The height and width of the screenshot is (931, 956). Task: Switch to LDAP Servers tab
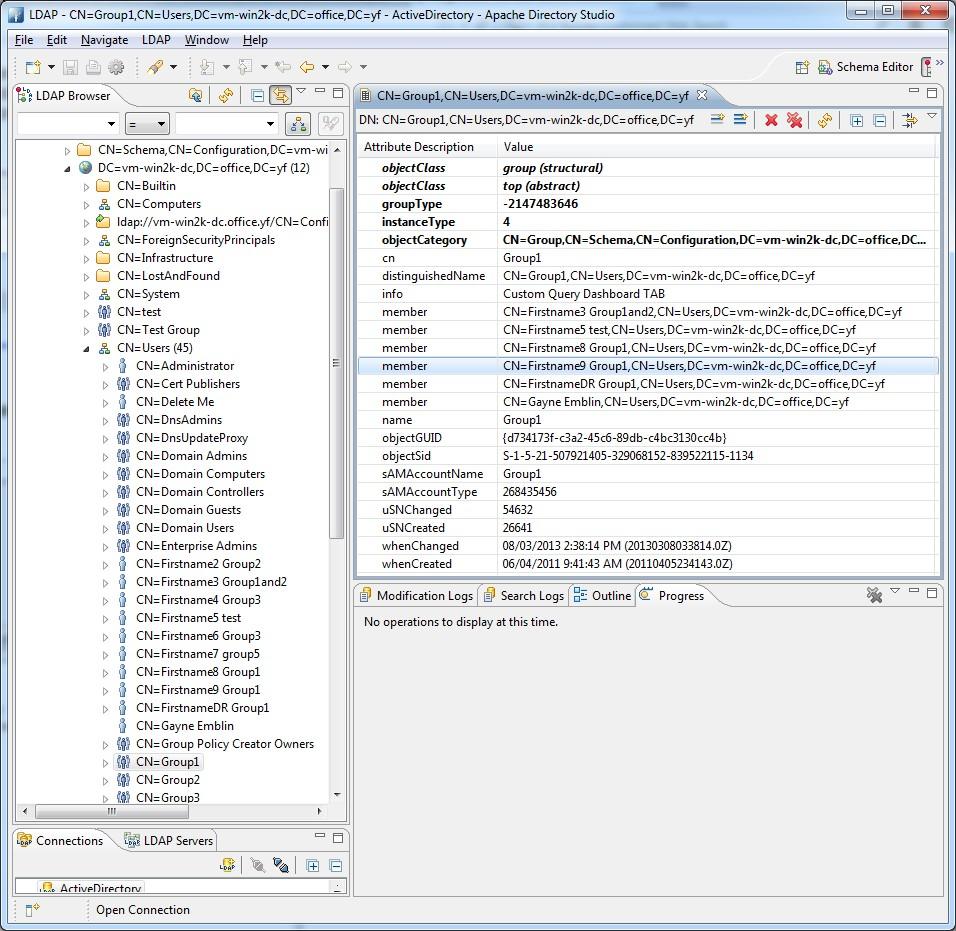pos(169,841)
